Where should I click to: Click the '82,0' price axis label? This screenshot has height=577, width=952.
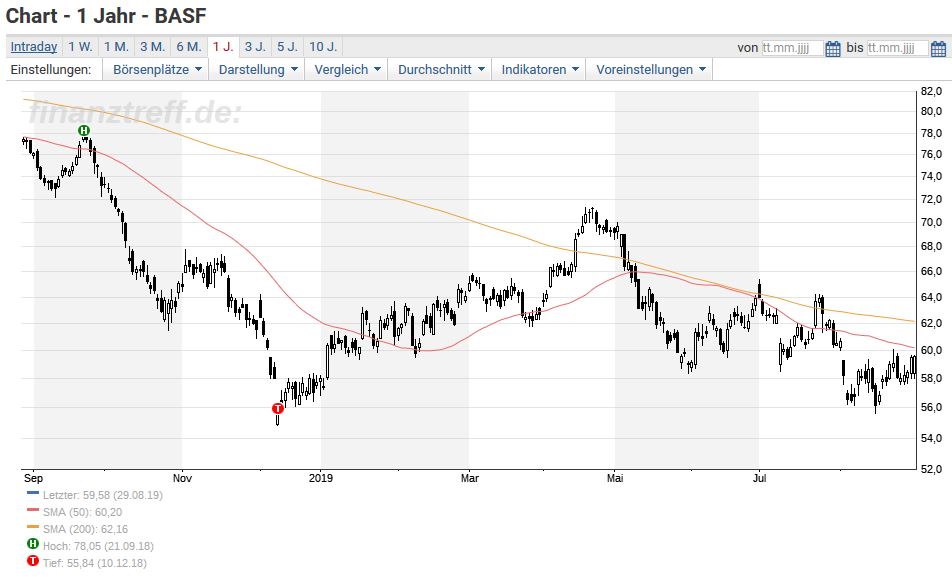(x=931, y=91)
